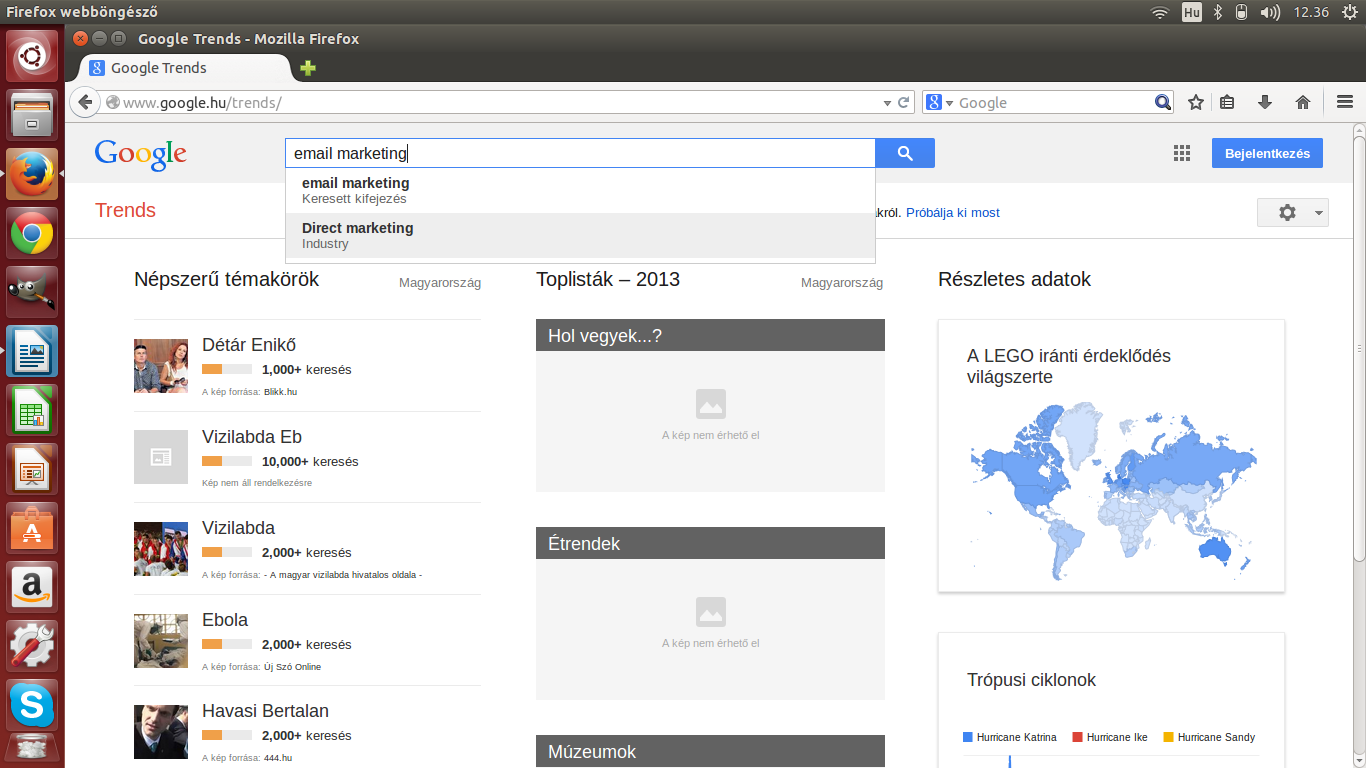Open the system power cog menu
This screenshot has width=1366, height=768.
click(x=1349, y=12)
